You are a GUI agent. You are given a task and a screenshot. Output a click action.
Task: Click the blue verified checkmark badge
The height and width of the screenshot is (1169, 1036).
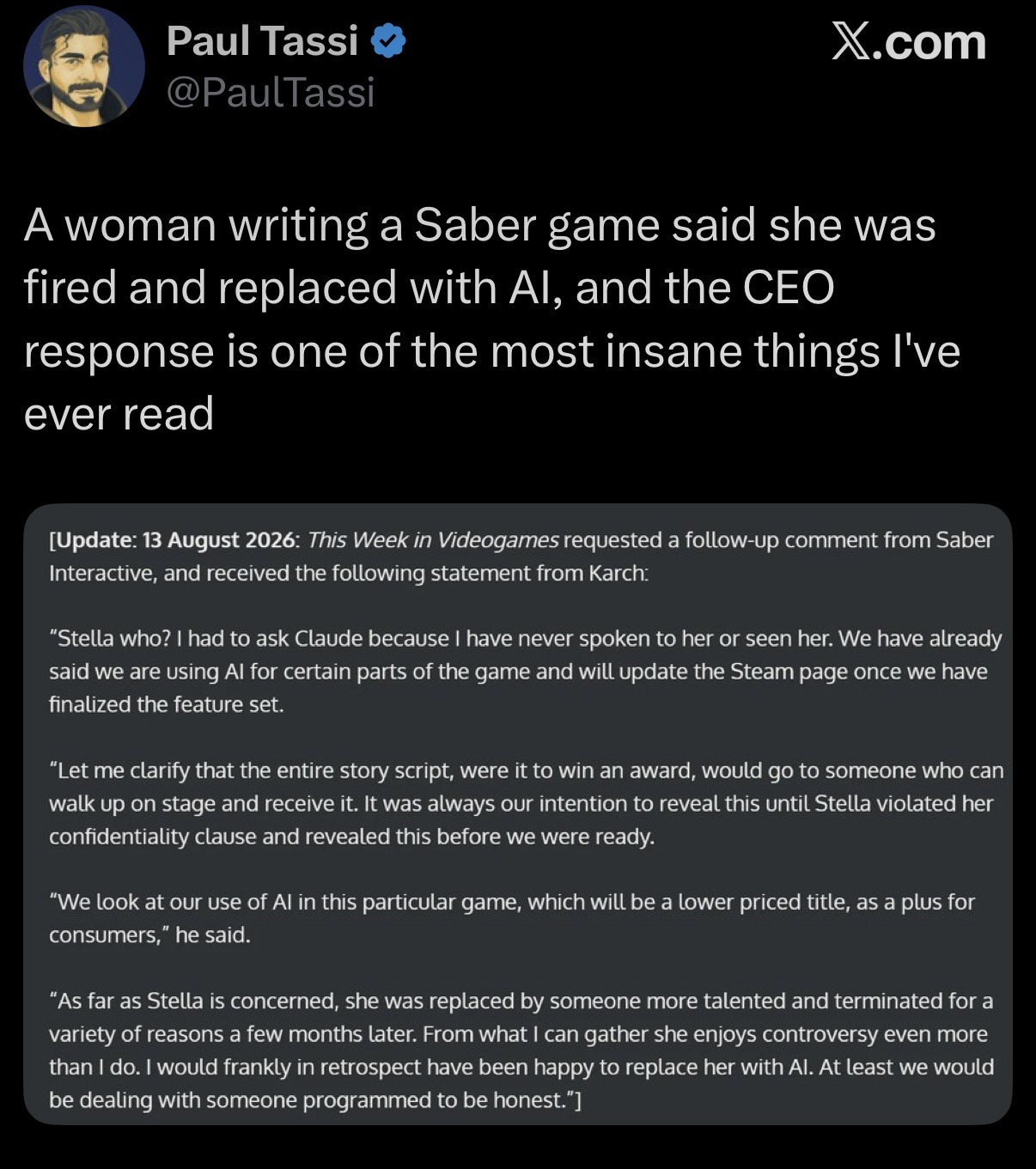[388, 41]
